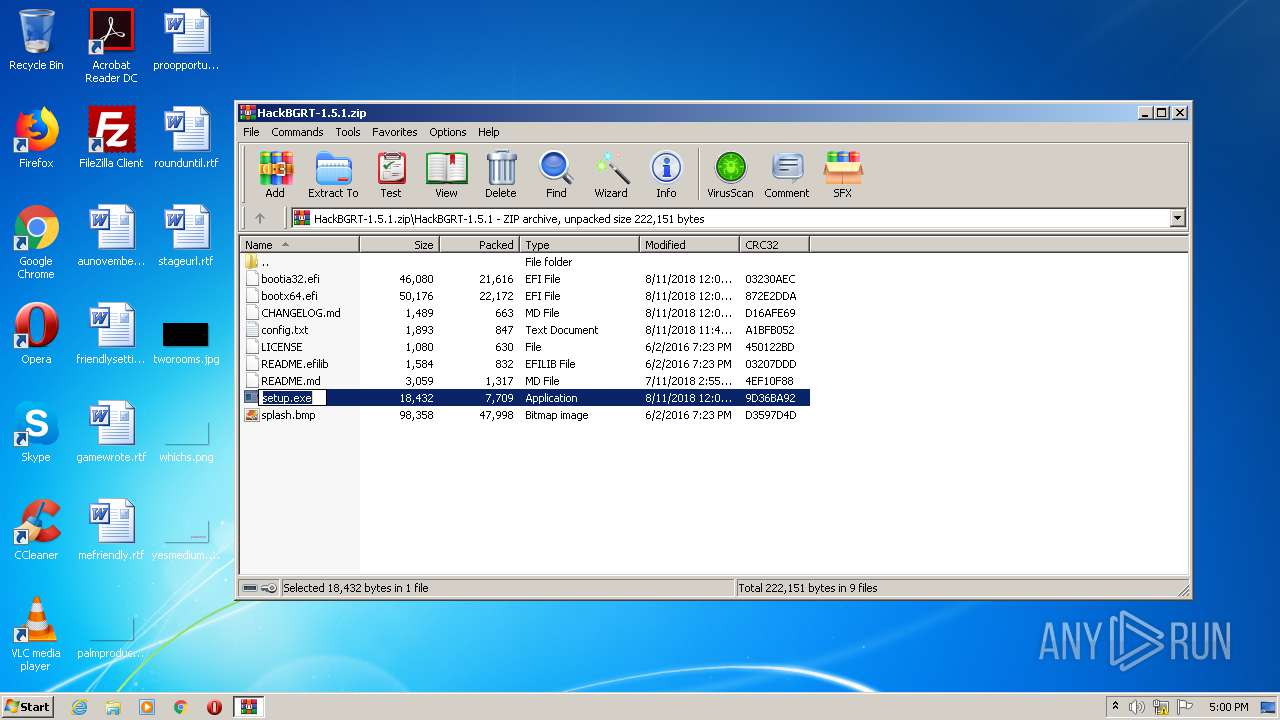1280x720 pixels.
Task: Select LICENSE file row
Action: (x=525, y=347)
